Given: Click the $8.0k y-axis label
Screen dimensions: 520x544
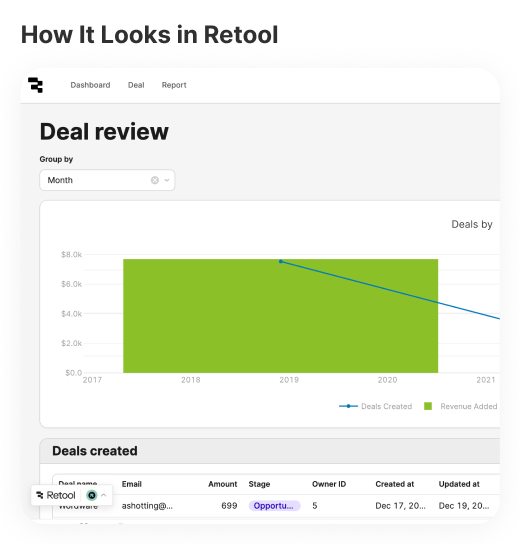Looking at the screenshot, I should (71, 255).
